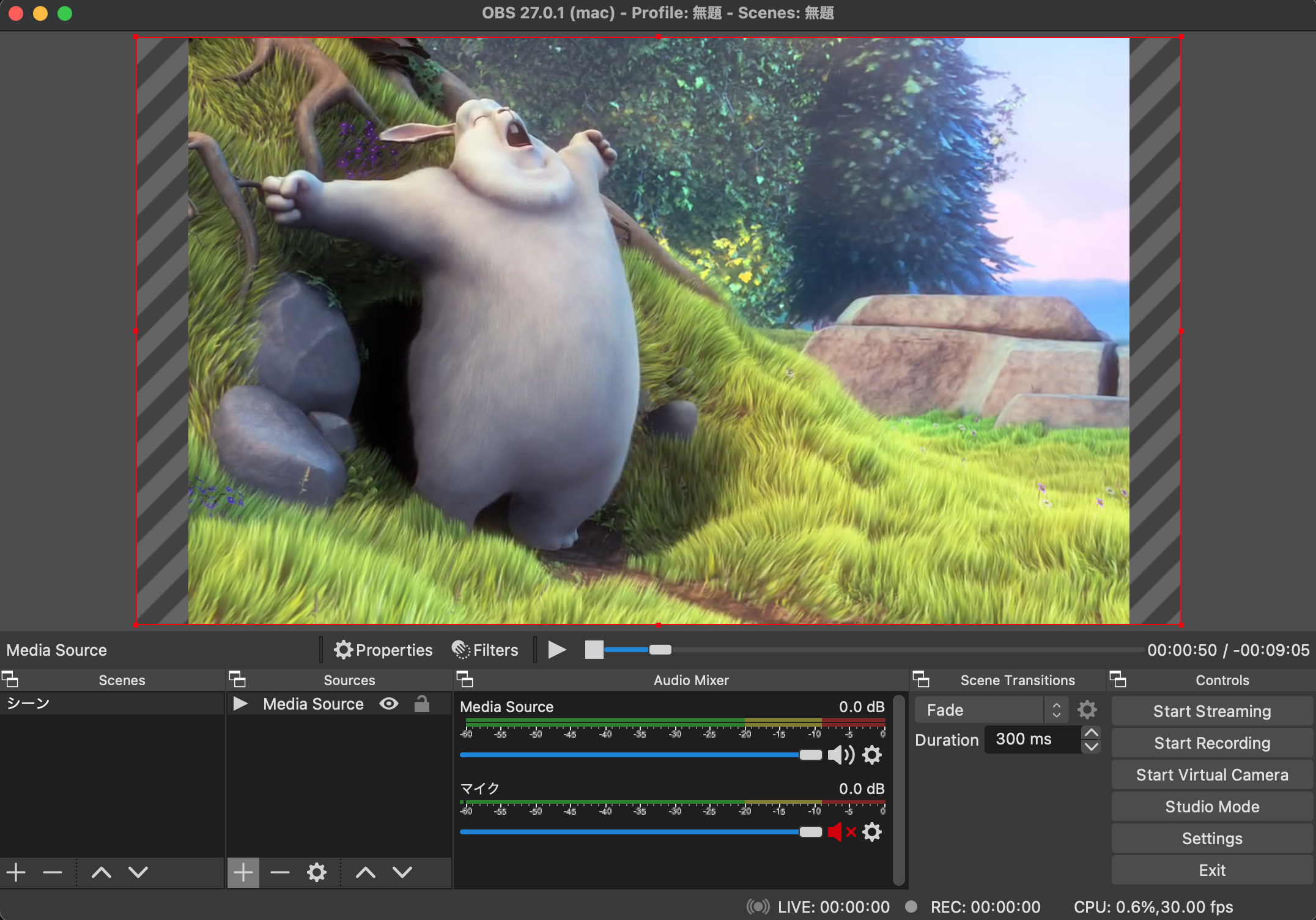
Task: Click Start Streaming
Action: click(1212, 711)
